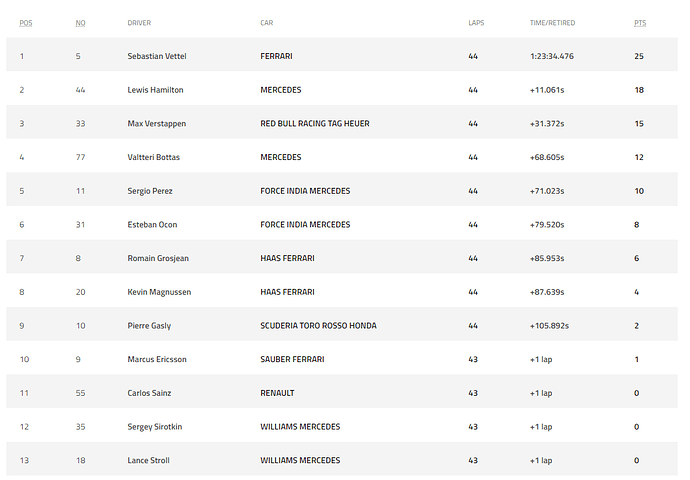Click Romain Grosjean driver name
690x480 pixels.
click(158, 258)
